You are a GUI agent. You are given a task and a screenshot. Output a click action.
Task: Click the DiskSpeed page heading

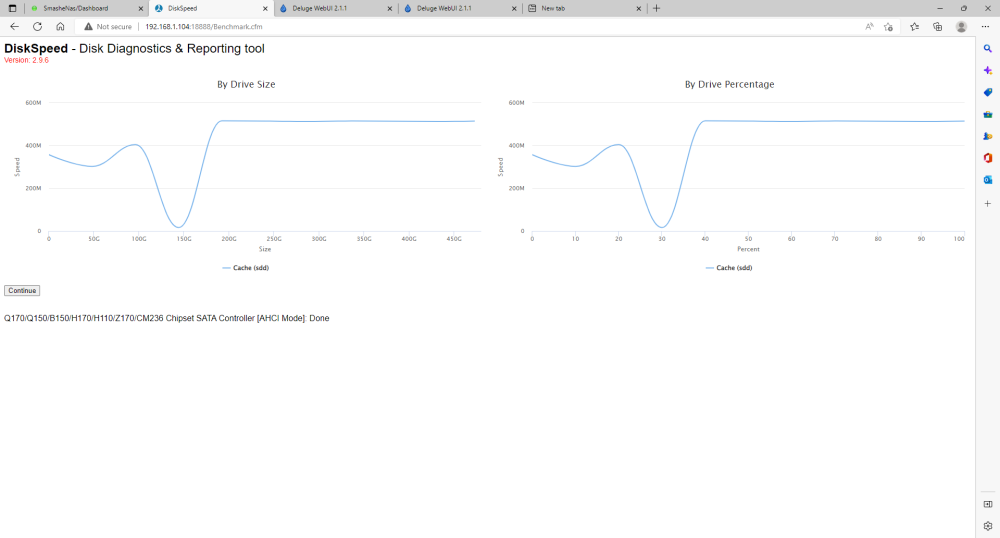[x=134, y=48]
